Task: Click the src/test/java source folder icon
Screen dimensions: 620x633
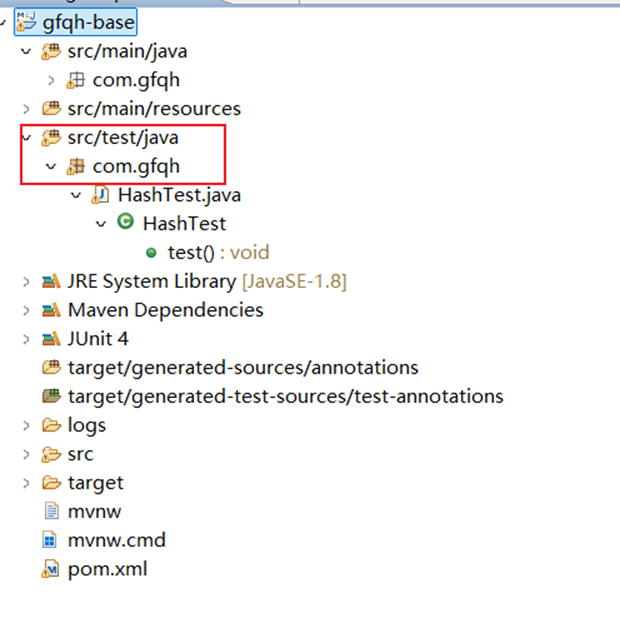Action: [x=51, y=138]
